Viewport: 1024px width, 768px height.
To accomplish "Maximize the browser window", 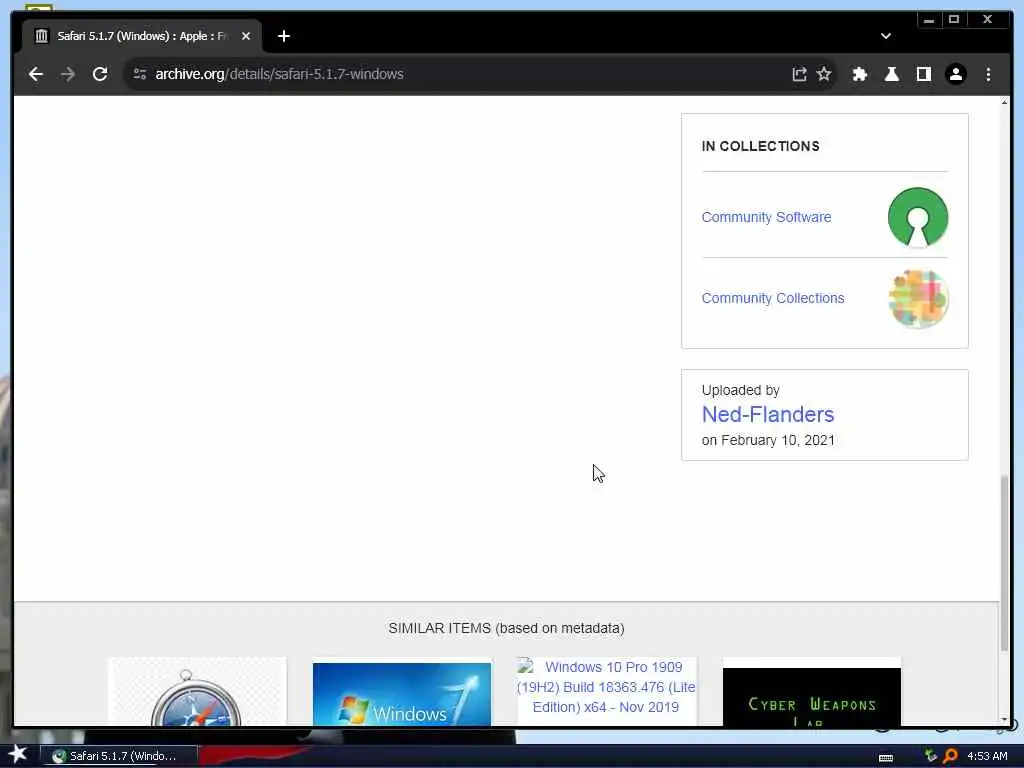I will 954,20.
